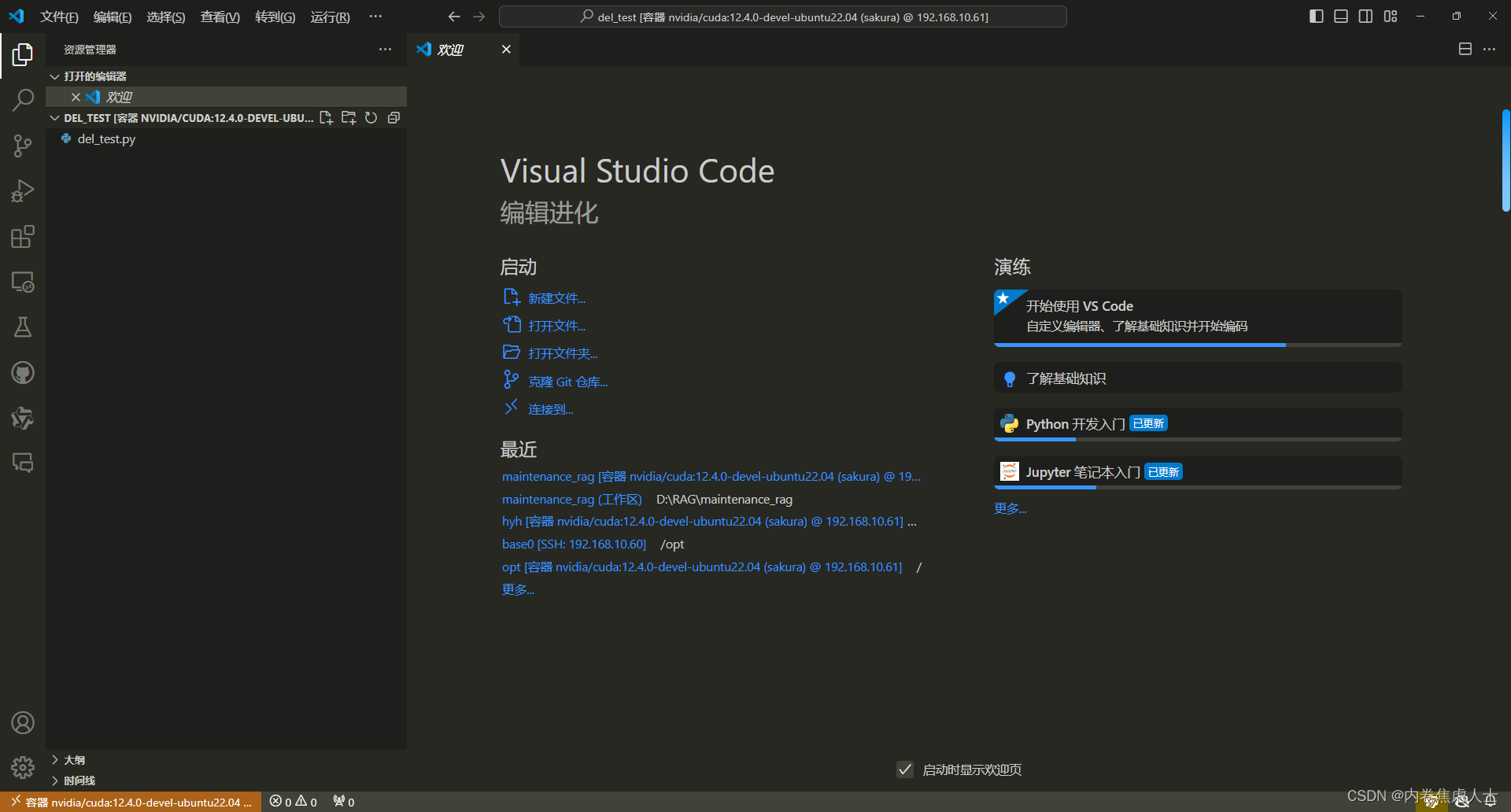
Task: Open the Manage gear icon
Action: 23,767
